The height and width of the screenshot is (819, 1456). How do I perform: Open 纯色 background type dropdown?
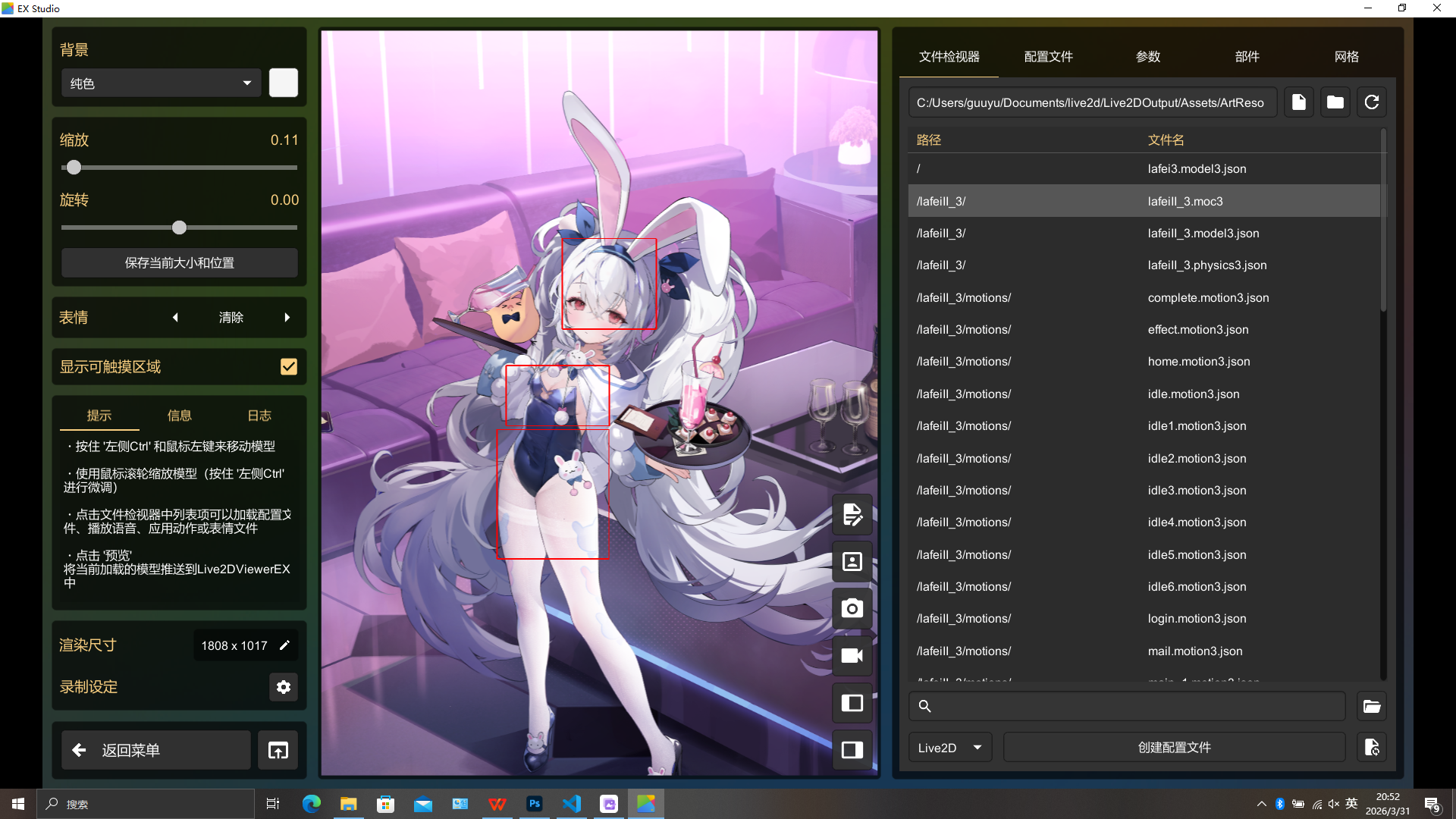pos(161,83)
